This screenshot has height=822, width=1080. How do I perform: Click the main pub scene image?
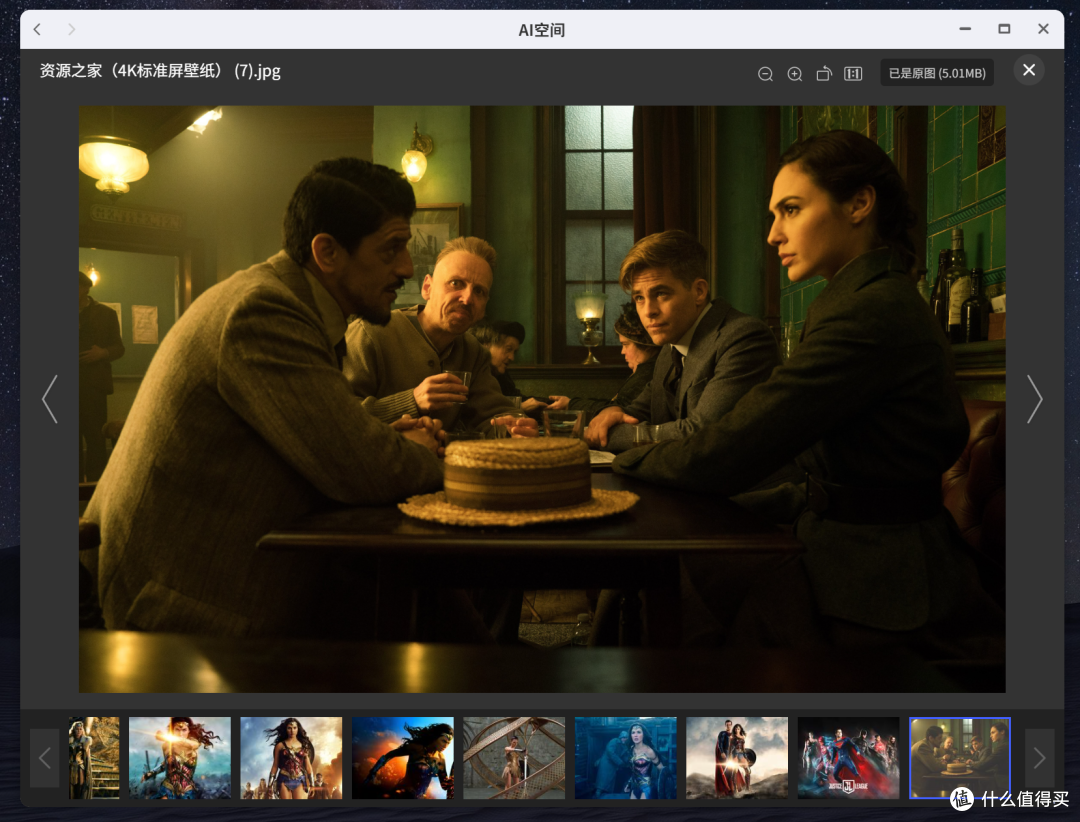(542, 399)
